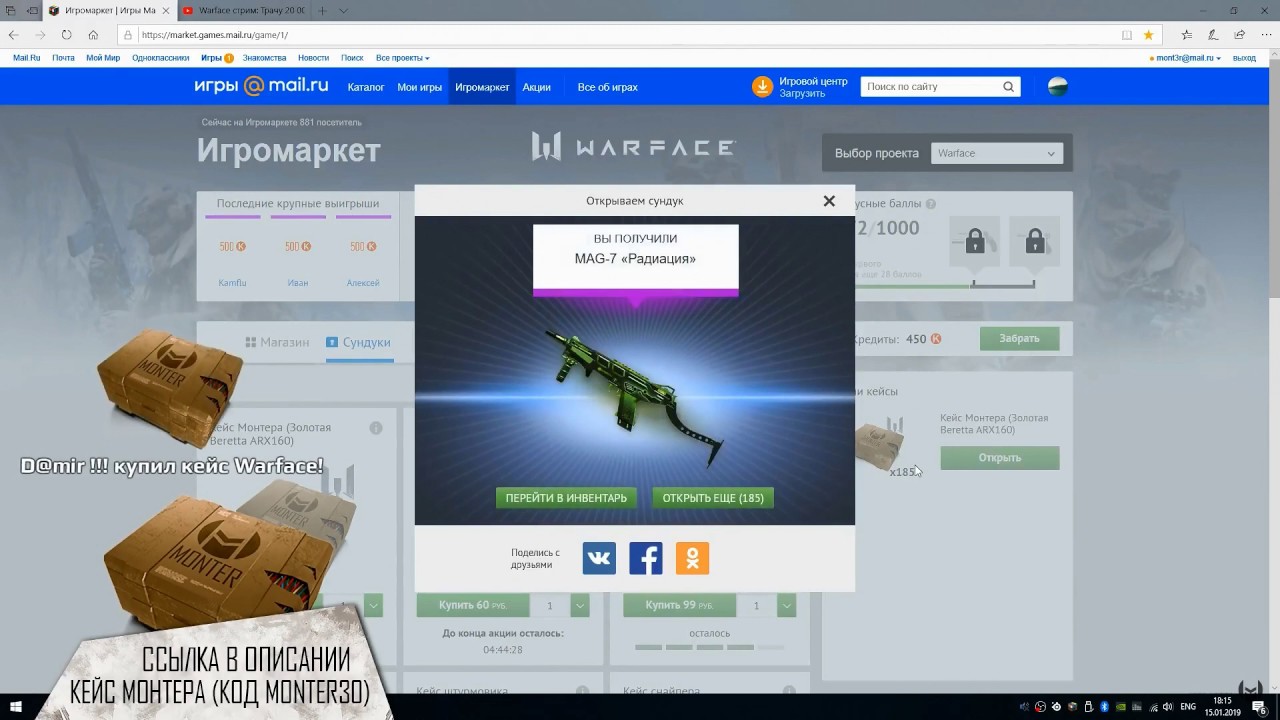1280x720 pixels.
Task: Open another chest (185 left)
Action: (x=713, y=498)
